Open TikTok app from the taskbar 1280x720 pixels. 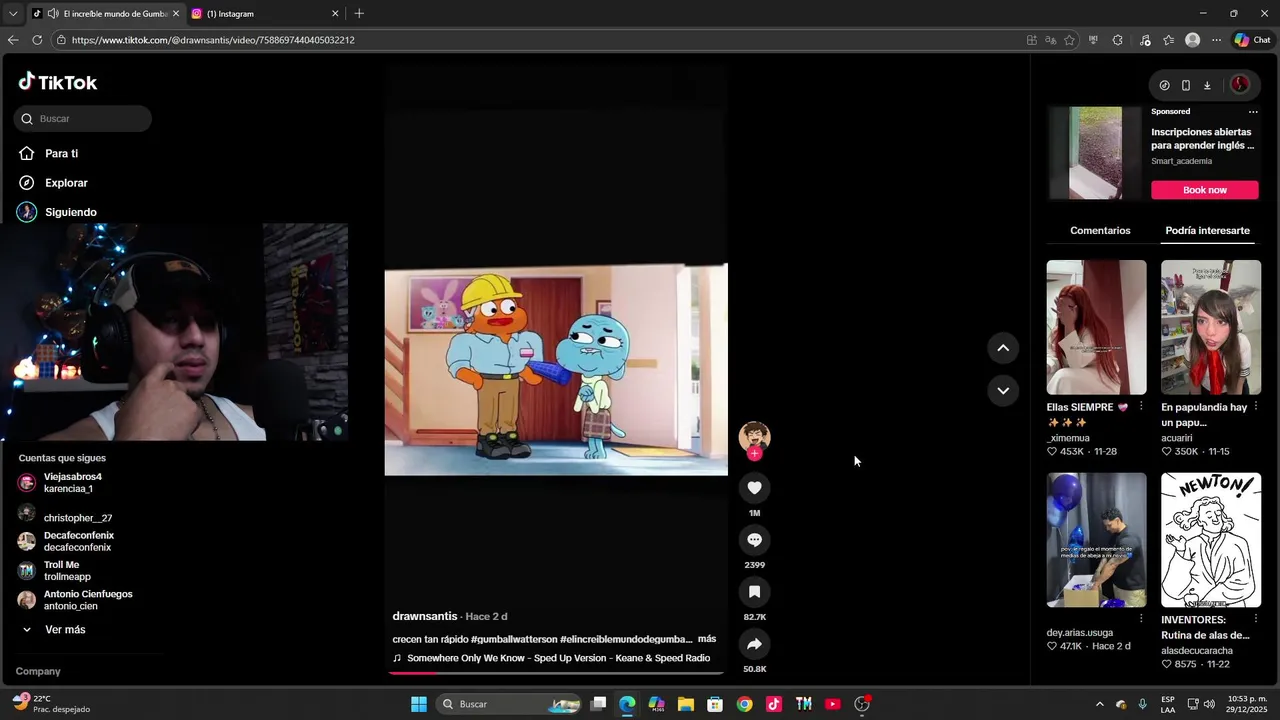[773, 704]
